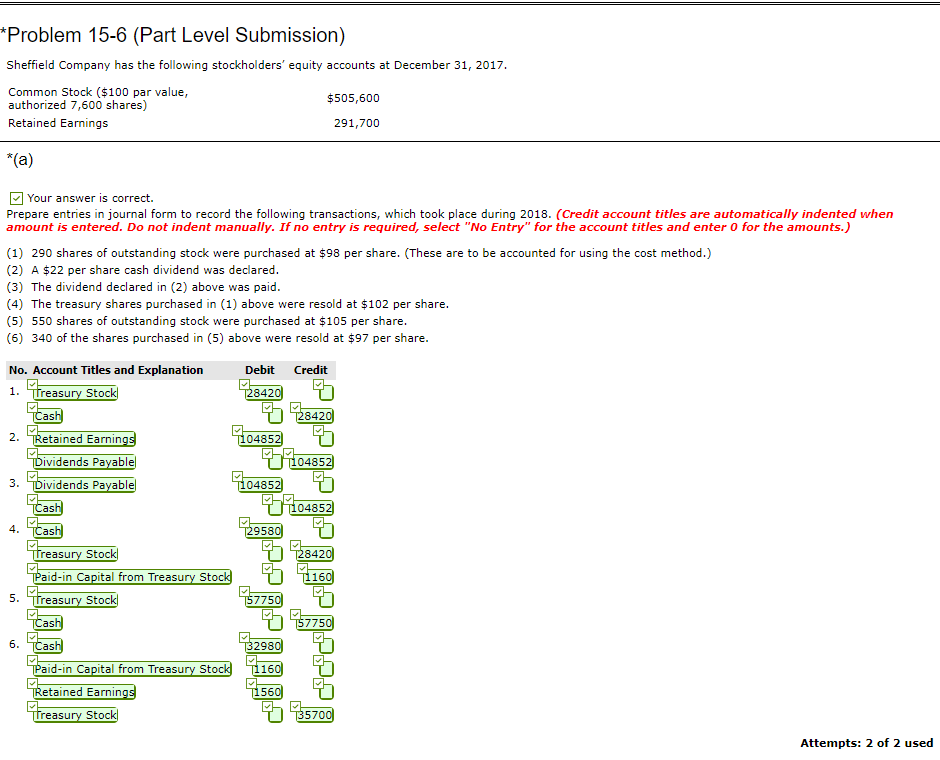Toggle the checkbox above entry 1 Treasury Stock account field
Viewport: 940px width, 760px height.
tap(32, 381)
